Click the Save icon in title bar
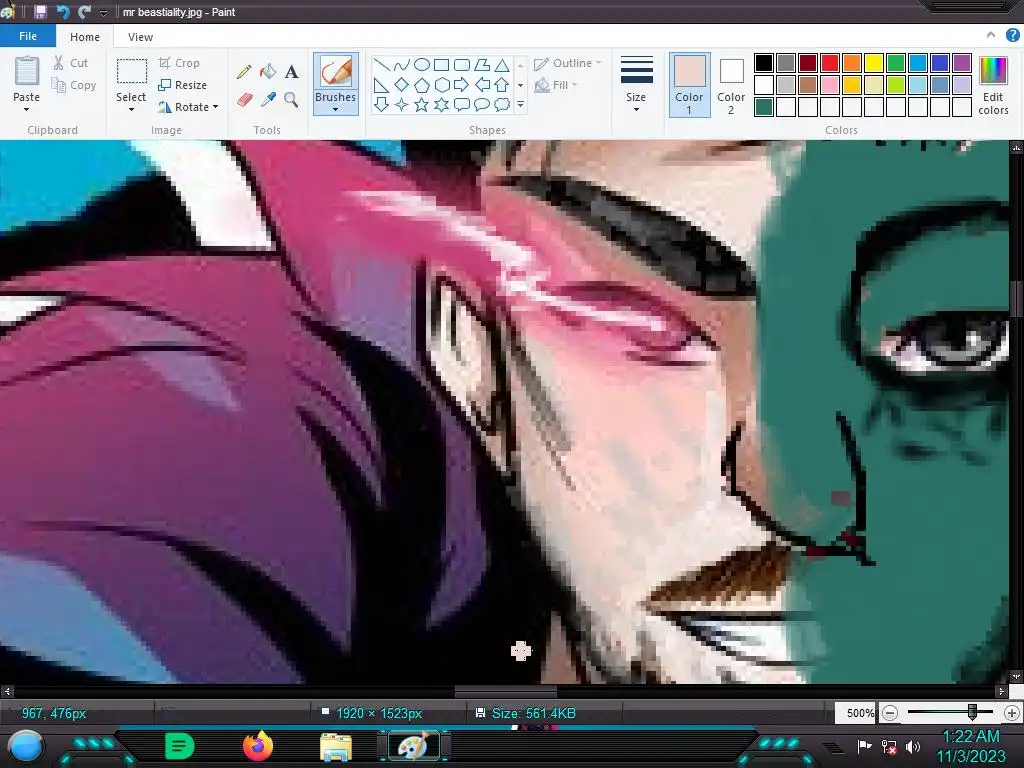1024x768 pixels. [x=40, y=12]
